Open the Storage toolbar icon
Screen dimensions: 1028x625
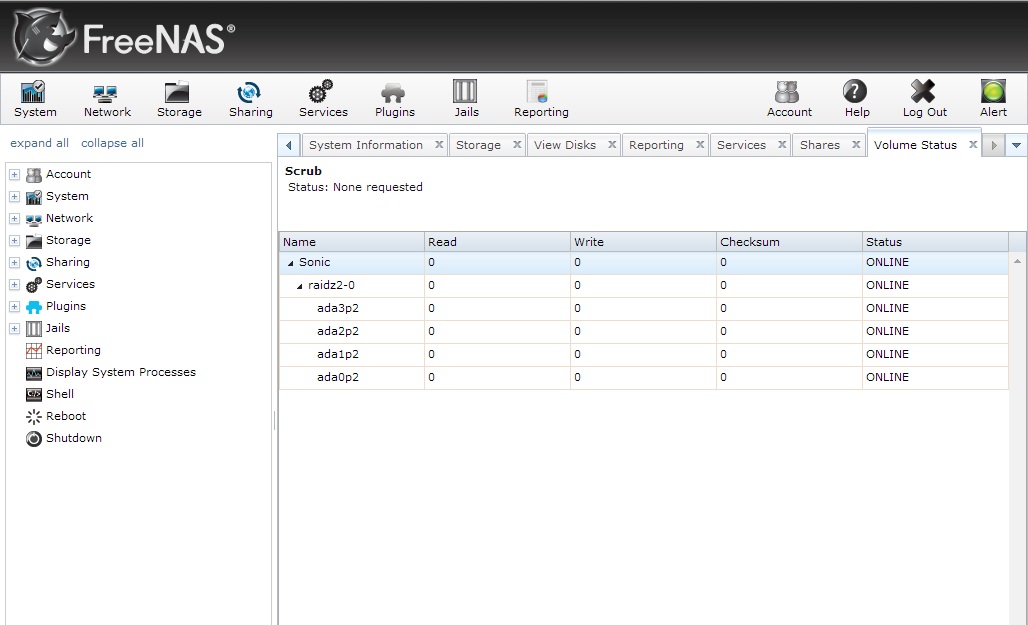(179, 99)
